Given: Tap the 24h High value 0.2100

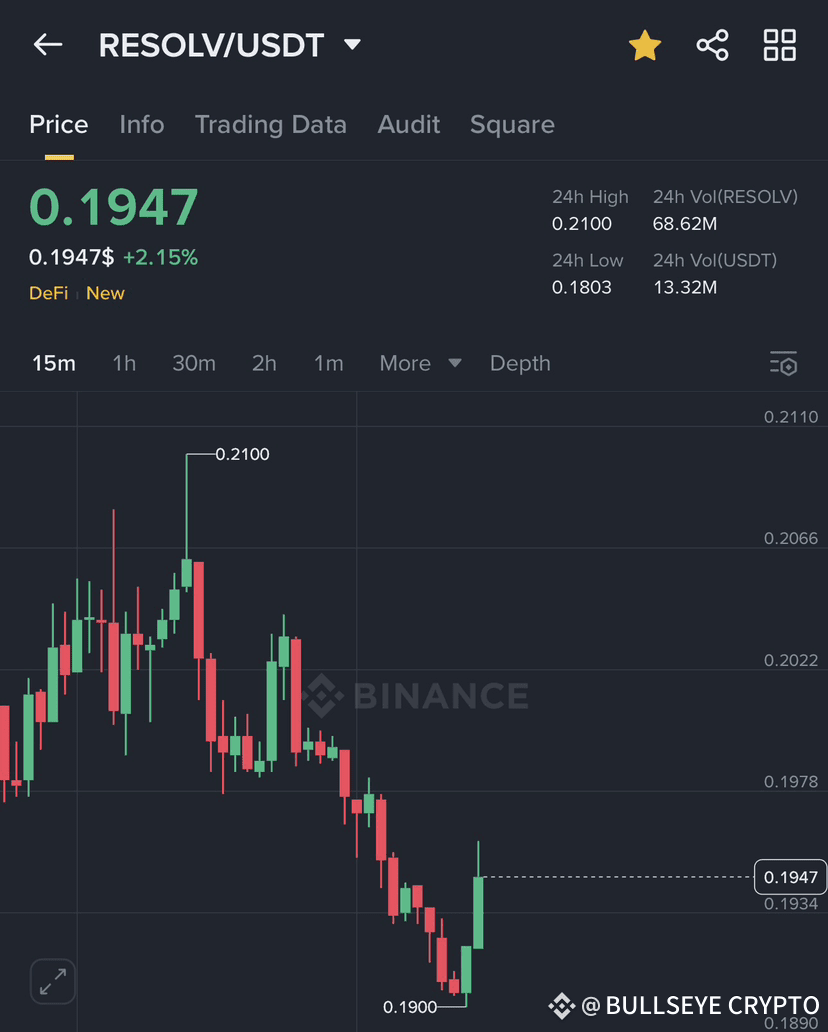Looking at the screenshot, I should pyautogui.click(x=582, y=224).
